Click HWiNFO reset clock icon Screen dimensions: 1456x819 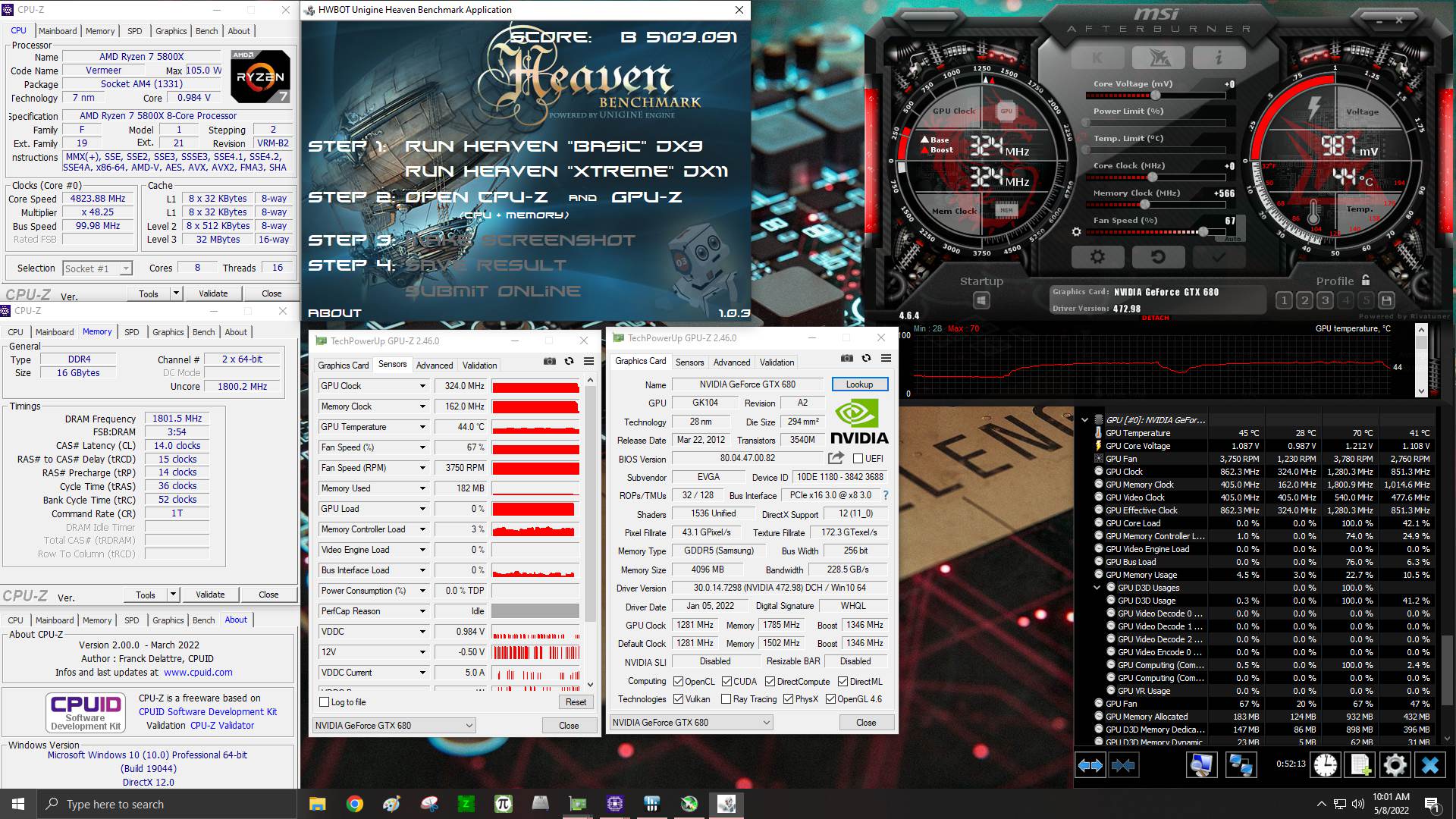pyautogui.click(x=1326, y=765)
